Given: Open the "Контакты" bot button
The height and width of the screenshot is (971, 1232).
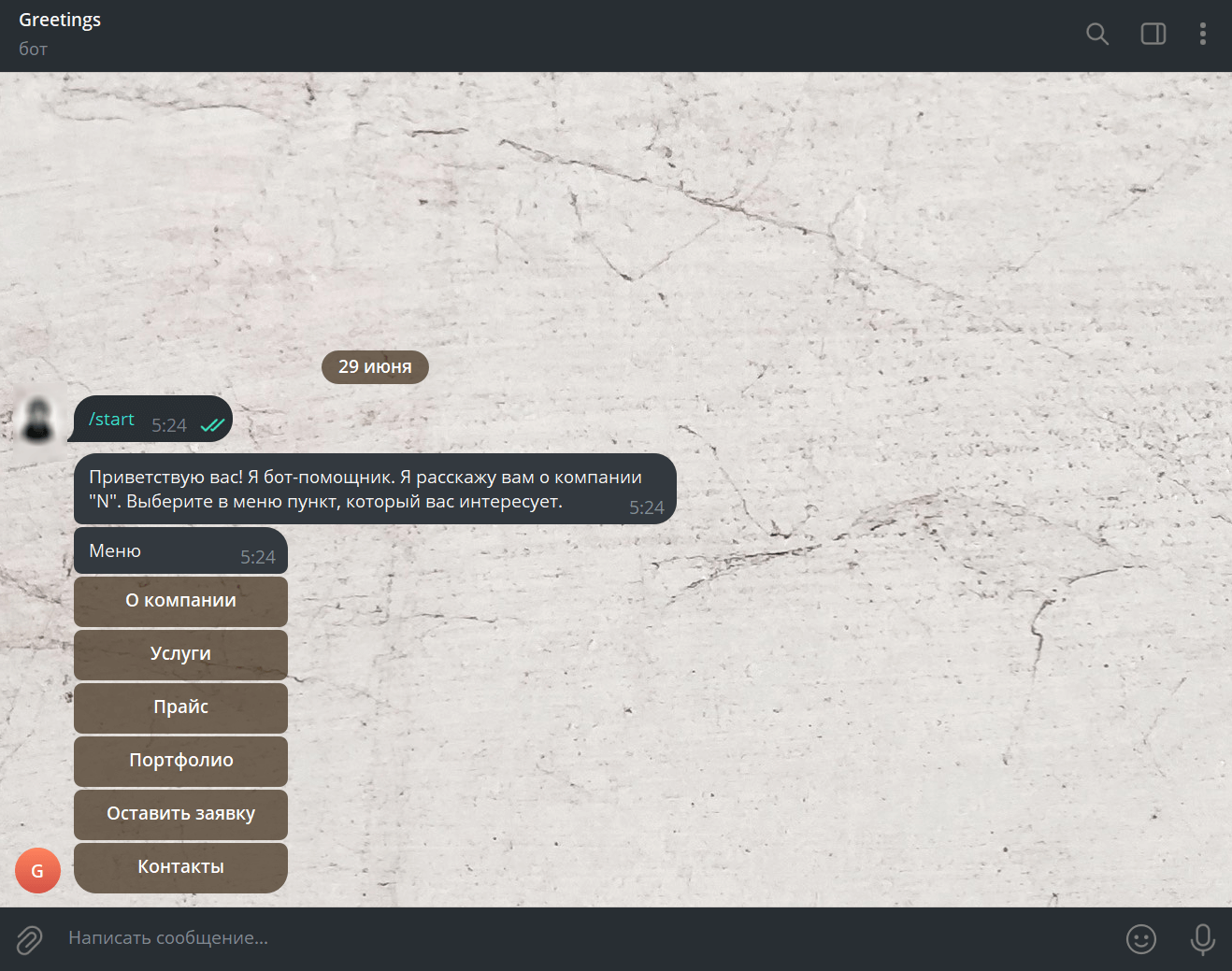Looking at the screenshot, I should pos(180,867).
